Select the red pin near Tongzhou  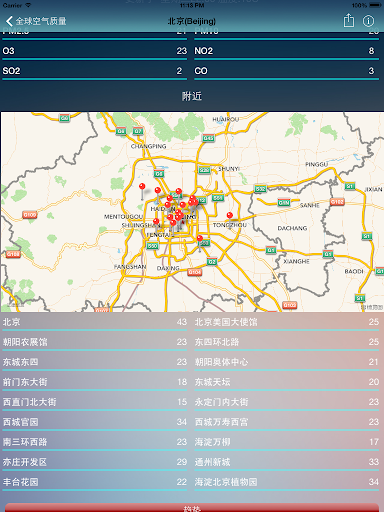(230, 215)
